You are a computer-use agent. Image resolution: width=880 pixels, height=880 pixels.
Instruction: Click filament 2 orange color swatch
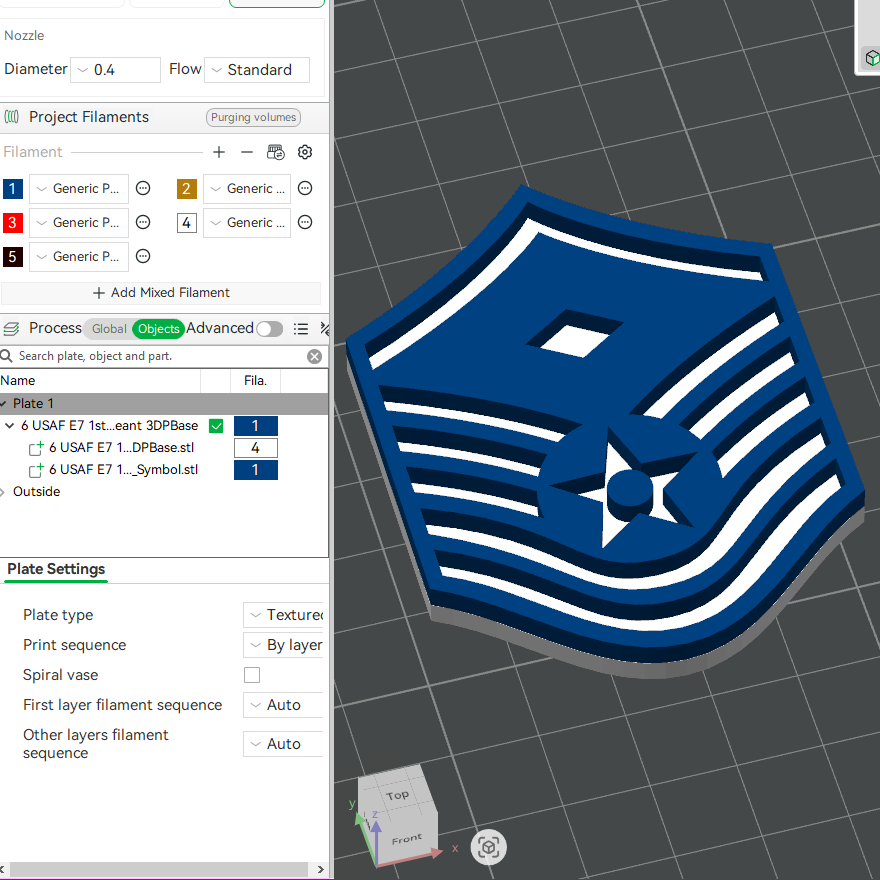(x=186, y=189)
